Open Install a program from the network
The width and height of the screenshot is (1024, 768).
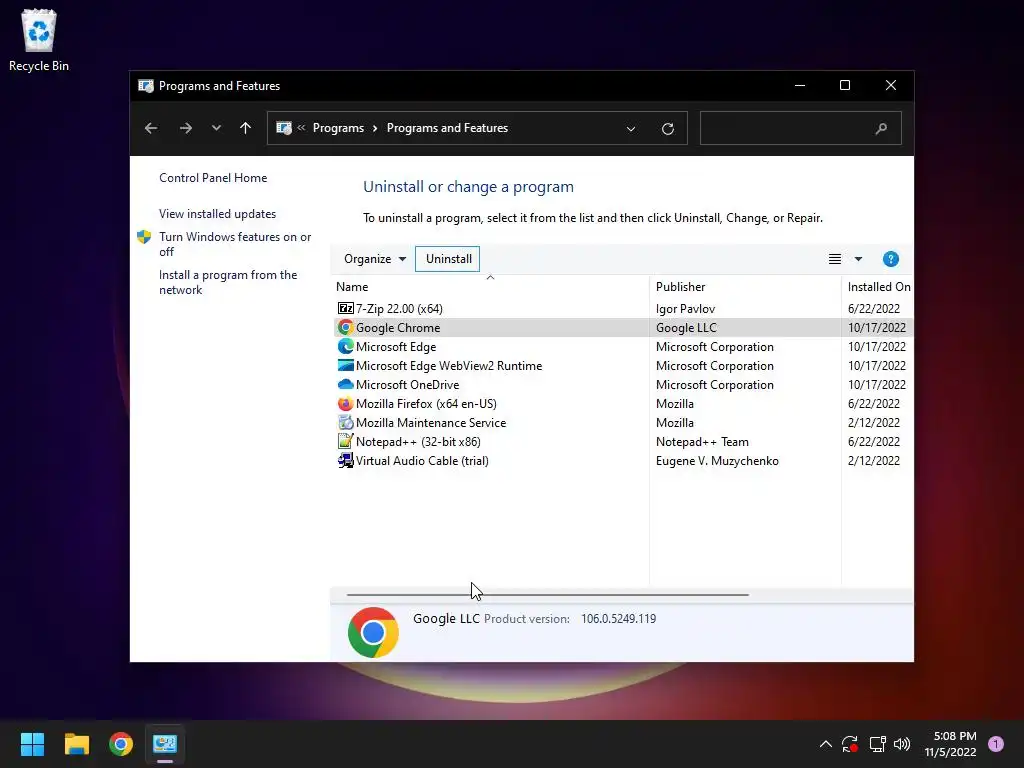point(228,282)
